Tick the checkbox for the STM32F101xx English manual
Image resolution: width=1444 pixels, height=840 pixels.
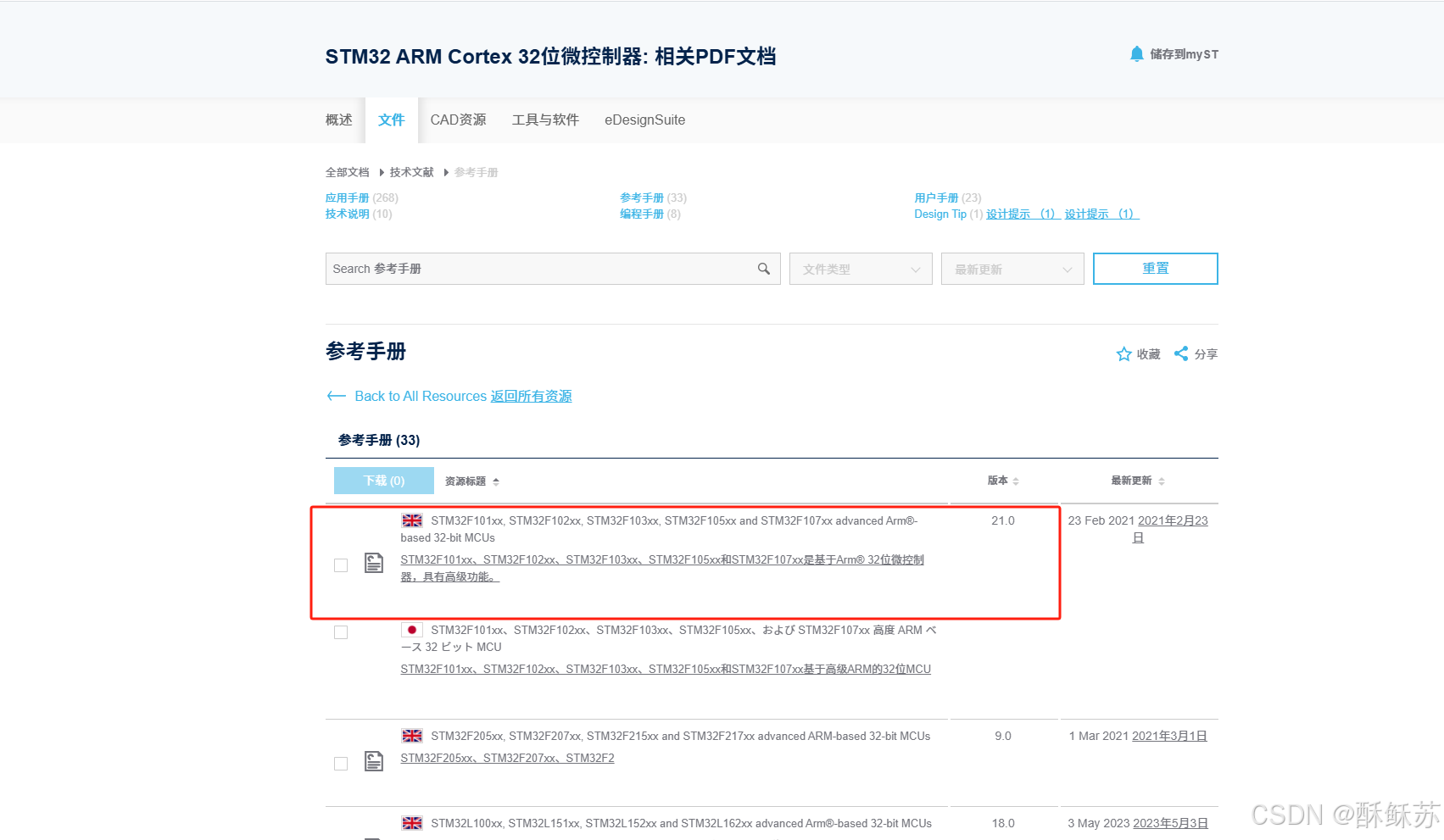(x=341, y=565)
